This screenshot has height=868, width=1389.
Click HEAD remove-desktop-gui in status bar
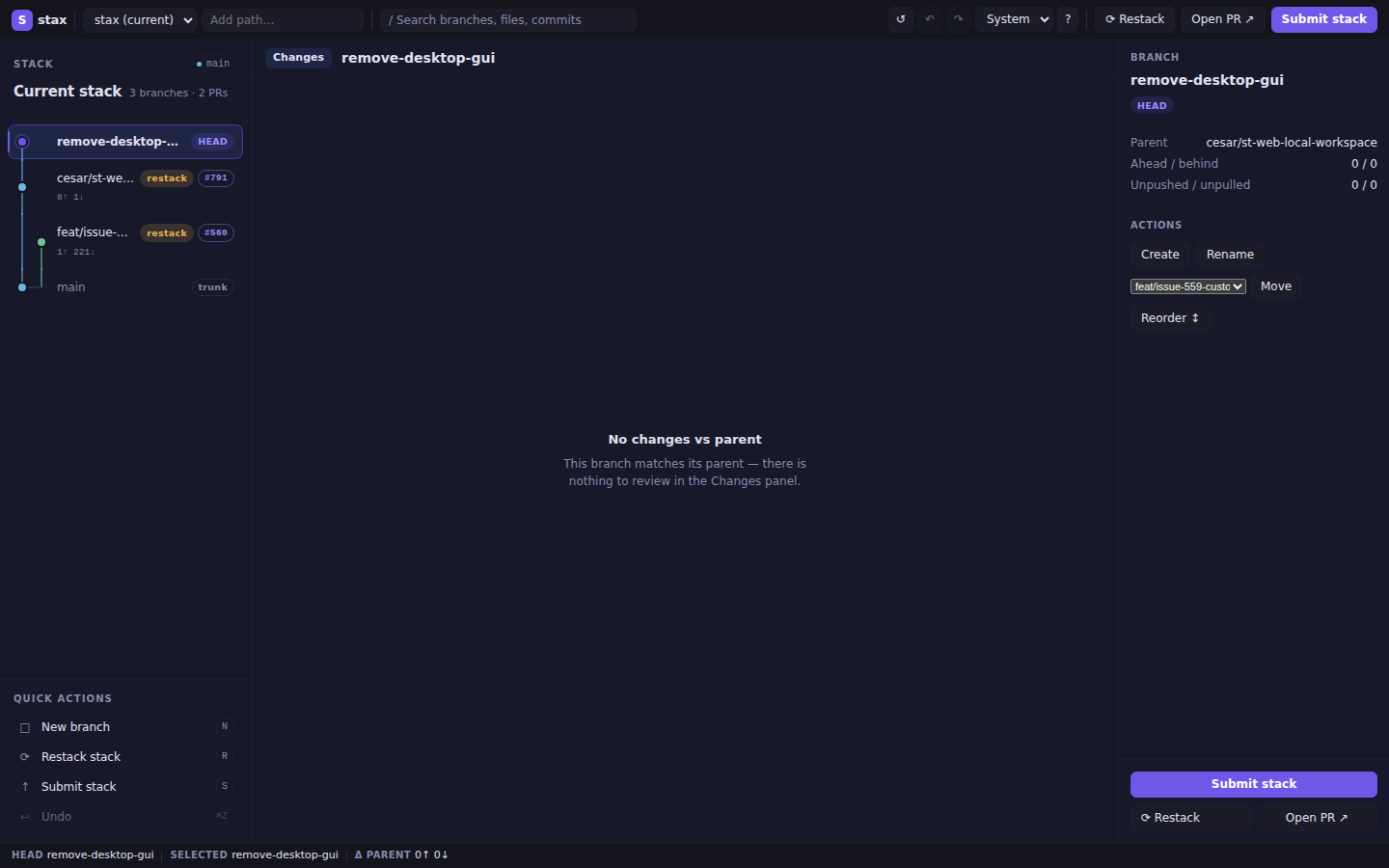tap(83, 854)
